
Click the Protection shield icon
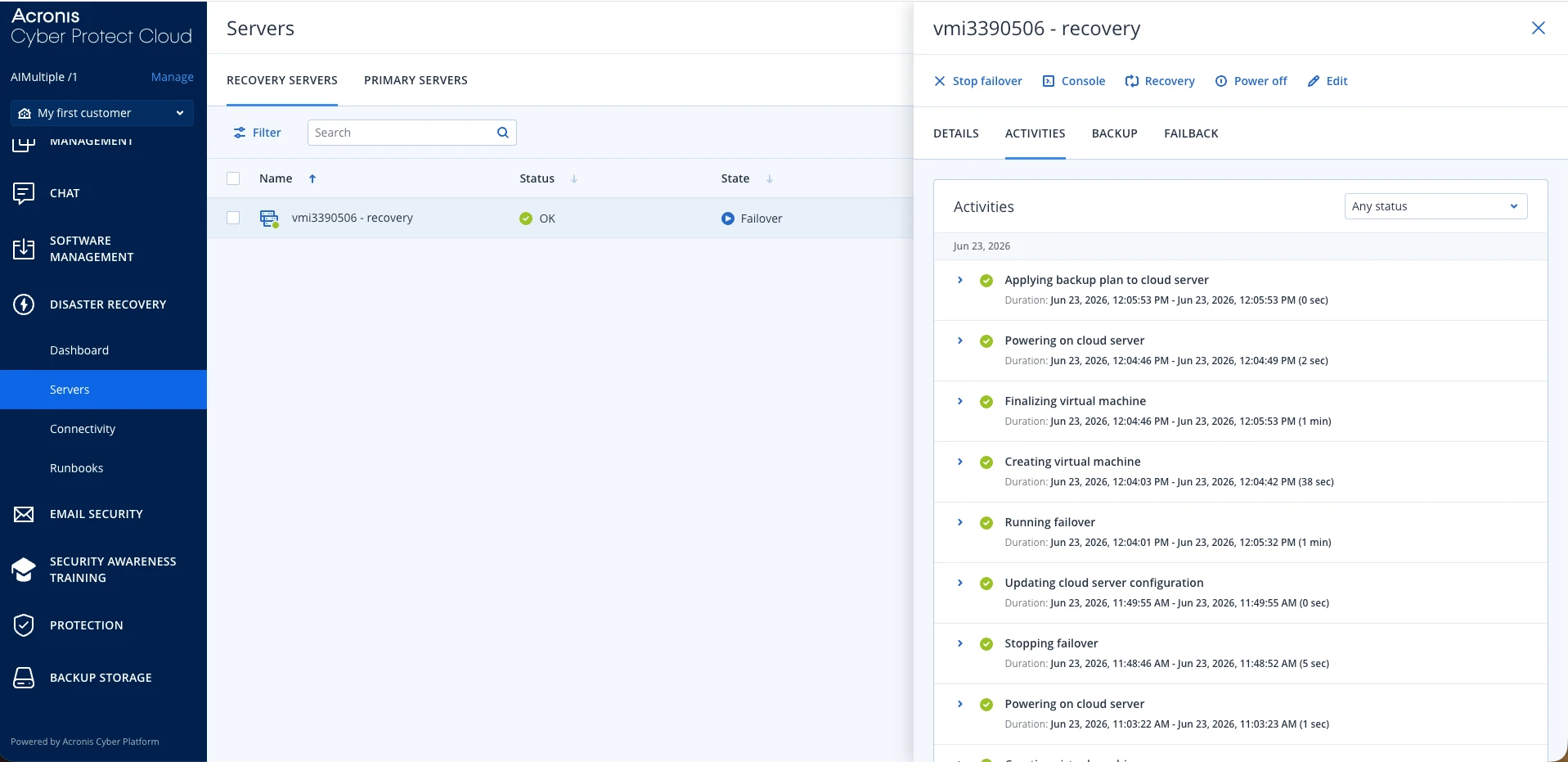(24, 625)
